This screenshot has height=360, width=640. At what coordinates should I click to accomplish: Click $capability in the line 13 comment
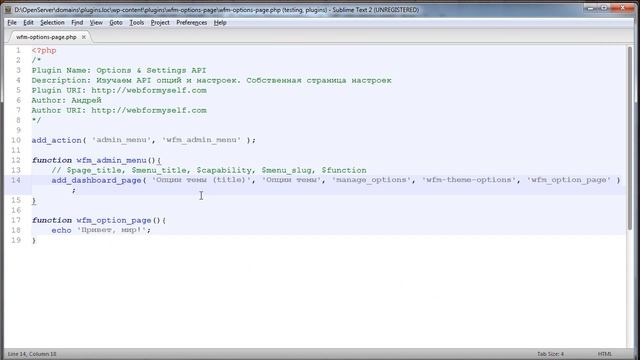pyautogui.click(x=224, y=170)
